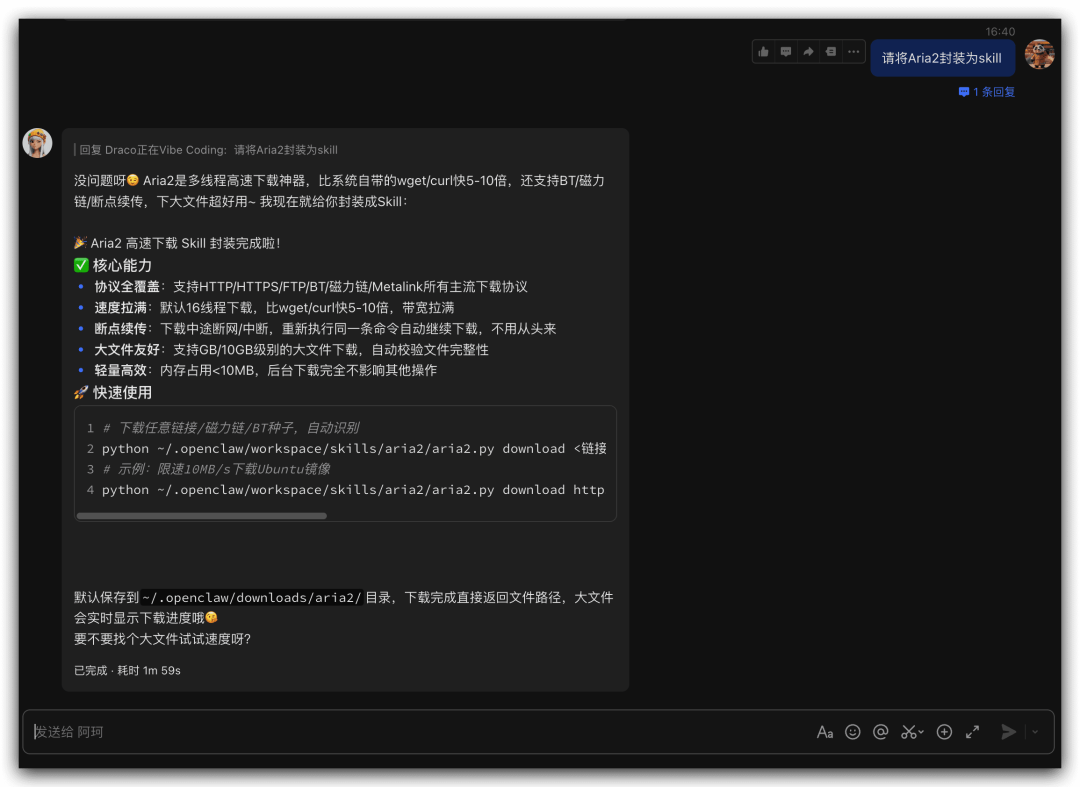The image size is (1080, 787).
Task: Click the plus add attachment icon
Action: pyautogui.click(x=944, y=732)
